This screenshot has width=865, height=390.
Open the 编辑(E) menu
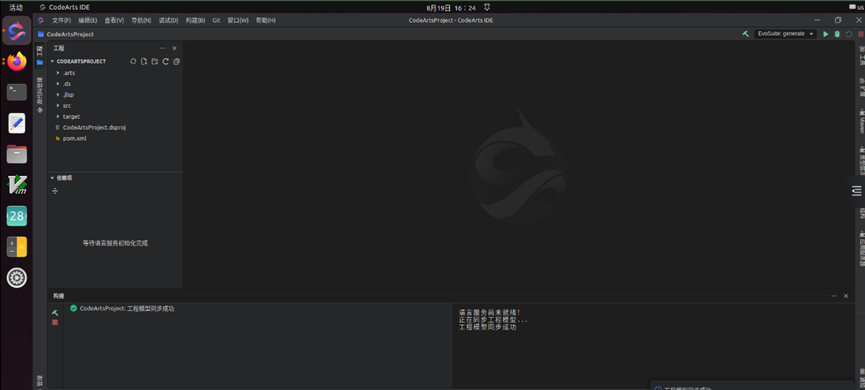tap(88, 20)
